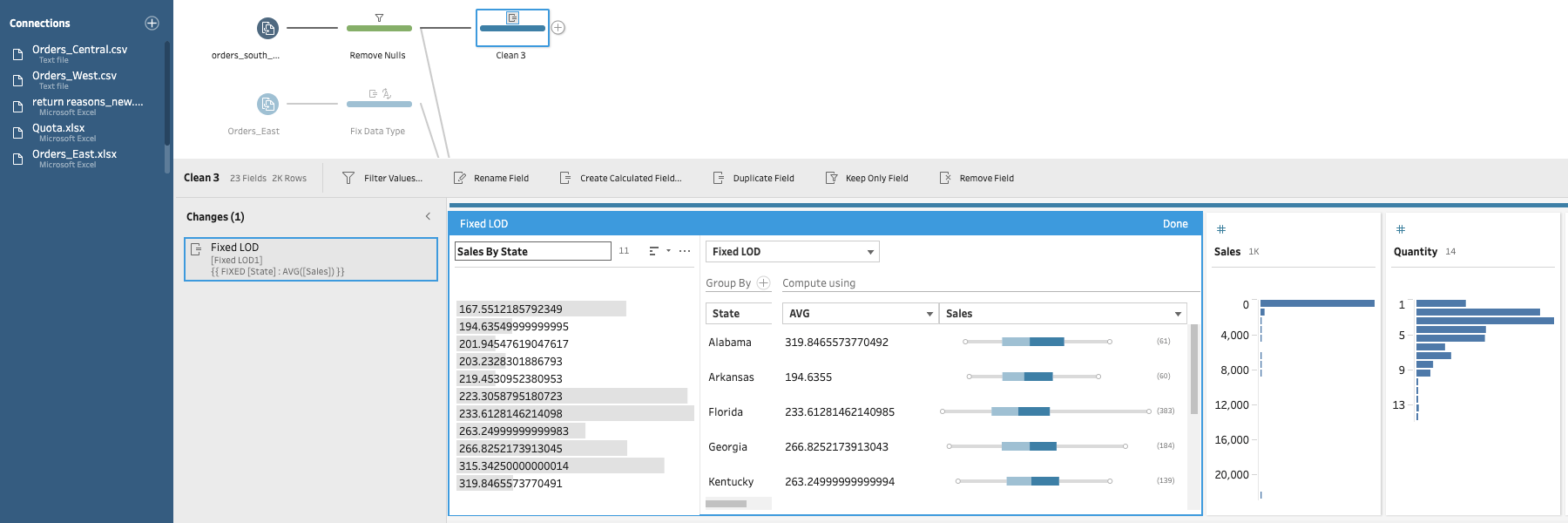The width and height of the screenshot is (1568, 523).
Task: Open the AVG aggregation dropdown
Action: click(861, 313)
